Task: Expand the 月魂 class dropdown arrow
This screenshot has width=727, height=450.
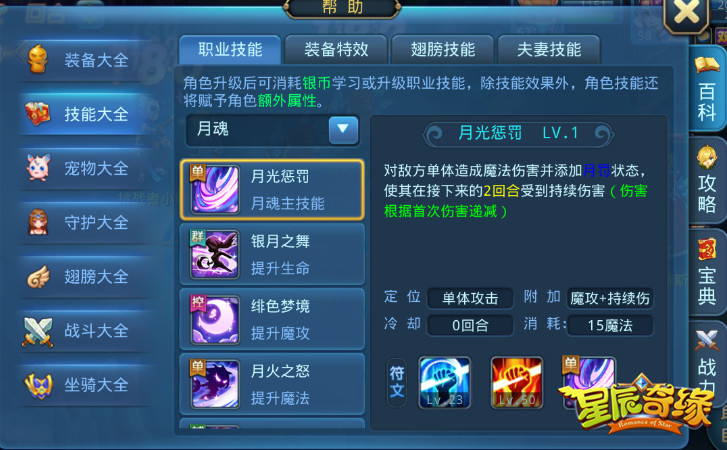Action: (x=343, y=130)
